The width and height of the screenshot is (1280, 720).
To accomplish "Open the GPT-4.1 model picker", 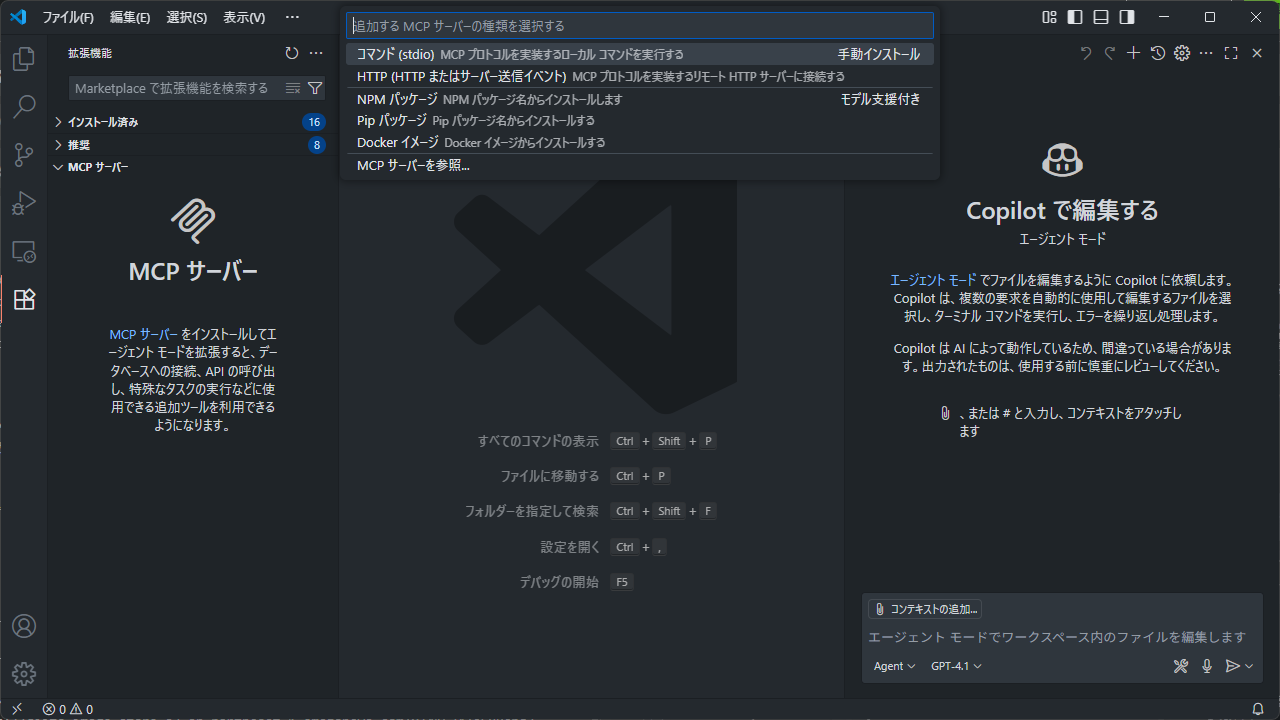I will (x=956, y=666).
